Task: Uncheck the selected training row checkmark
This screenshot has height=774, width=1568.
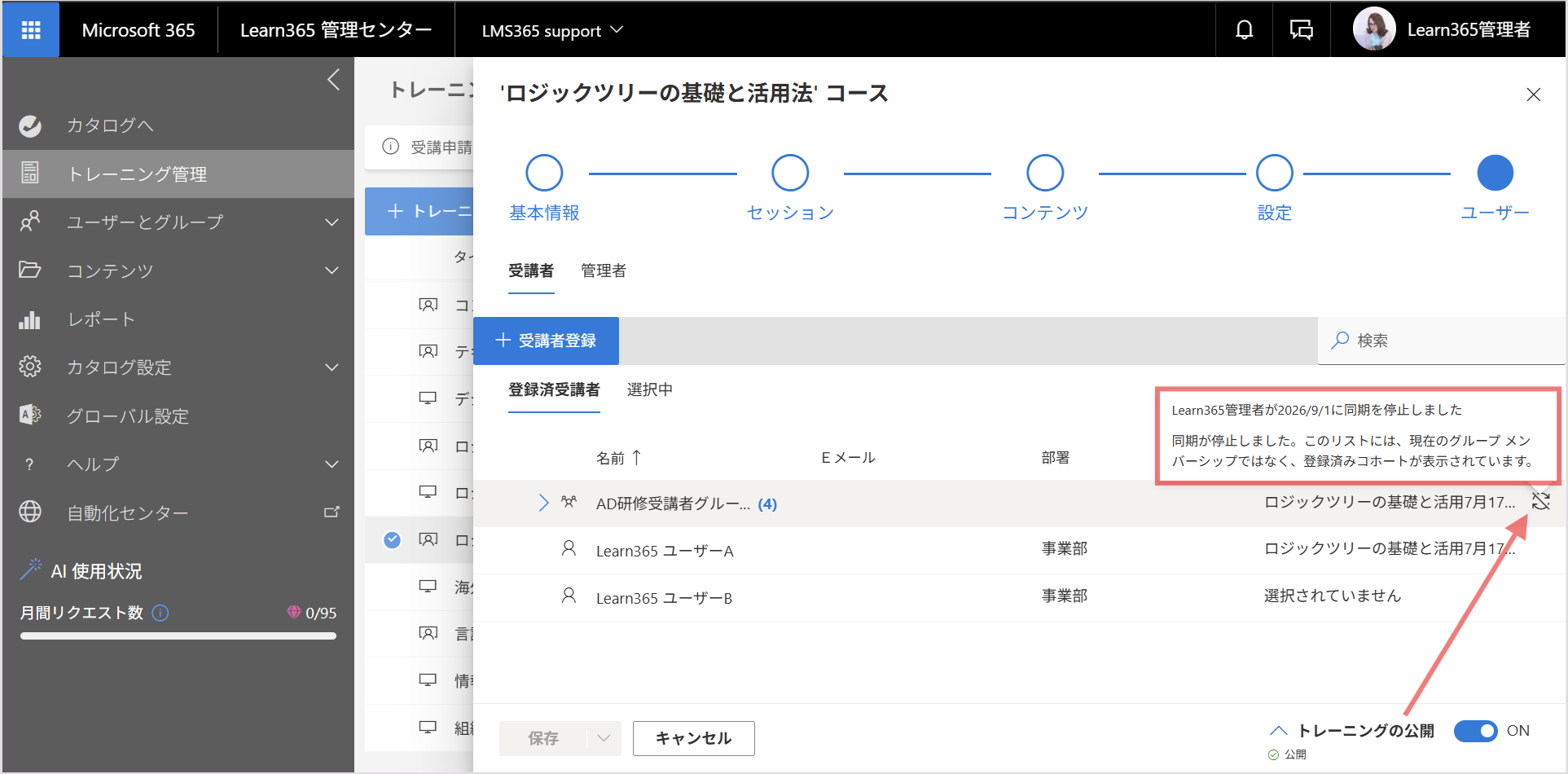Action: click(392, 539)
